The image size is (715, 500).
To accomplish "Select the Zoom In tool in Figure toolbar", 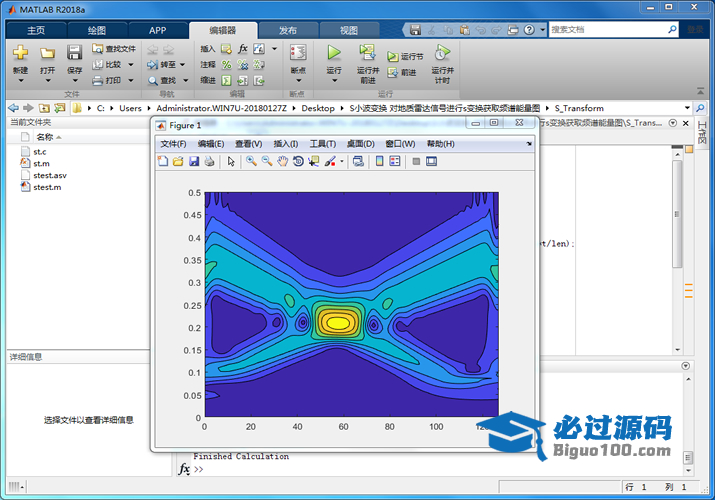I will tap(251, 161).
